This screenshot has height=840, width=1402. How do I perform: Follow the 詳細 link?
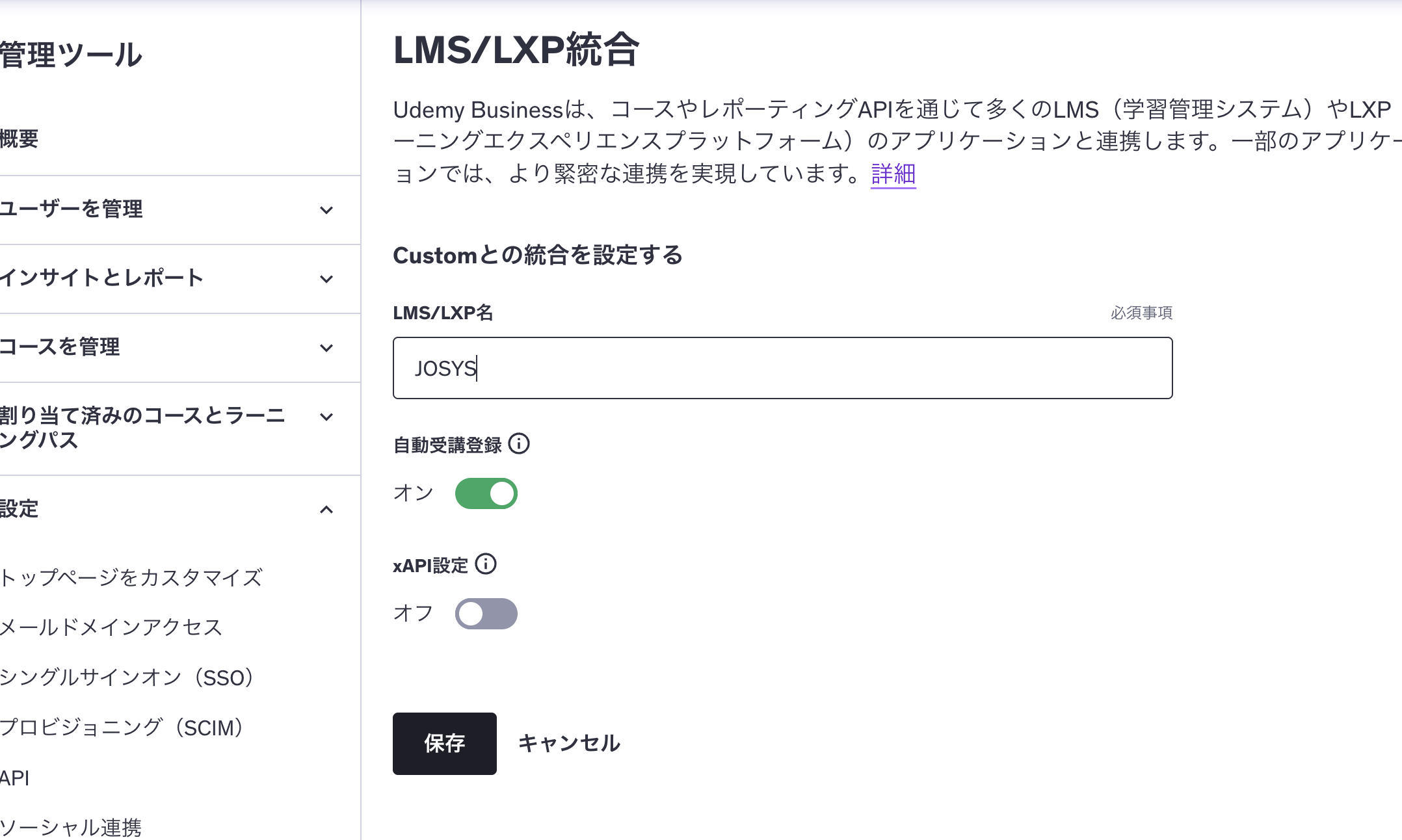[893, 174]
